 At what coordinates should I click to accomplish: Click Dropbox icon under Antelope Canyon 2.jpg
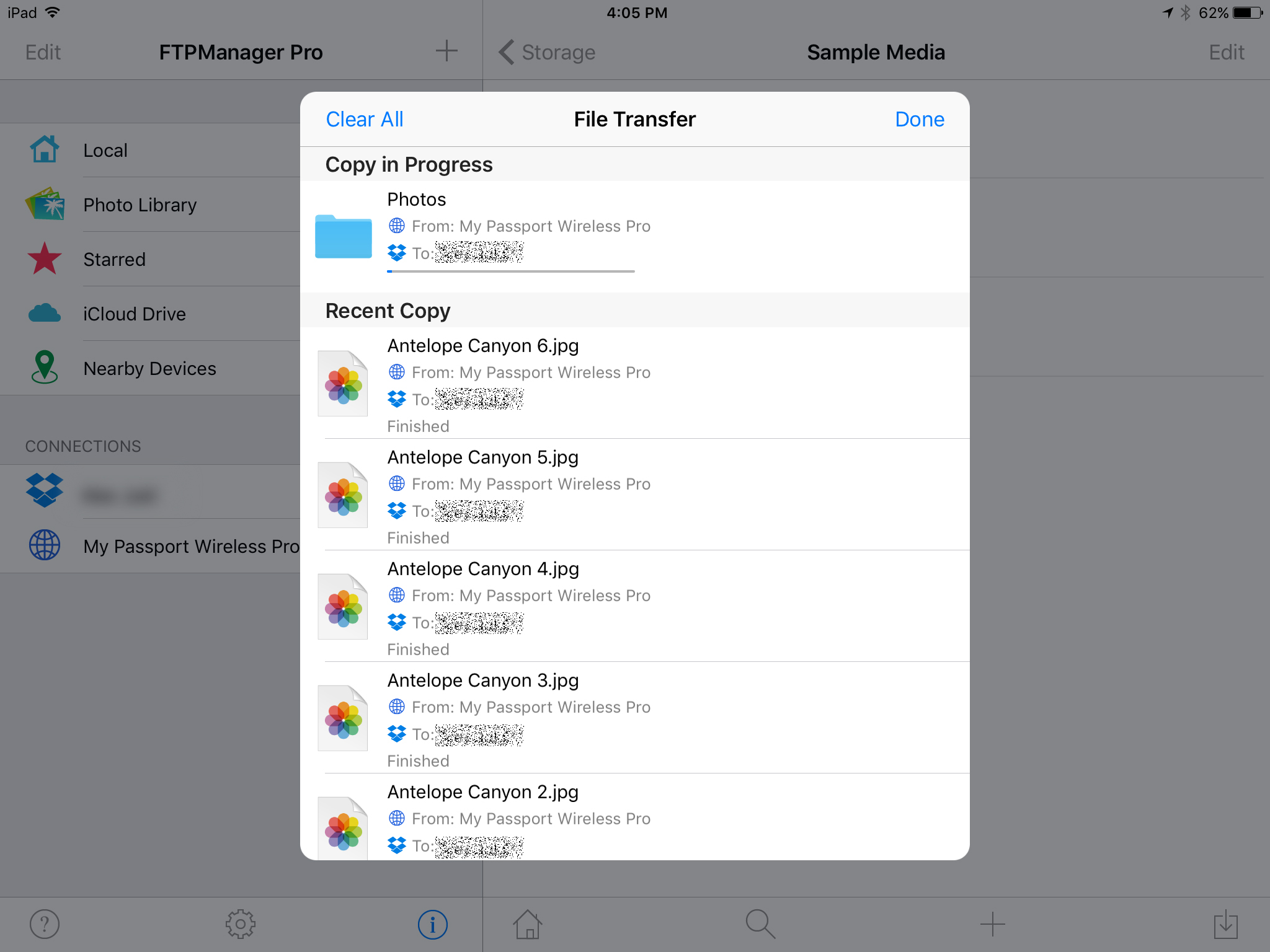pos(397,845)
